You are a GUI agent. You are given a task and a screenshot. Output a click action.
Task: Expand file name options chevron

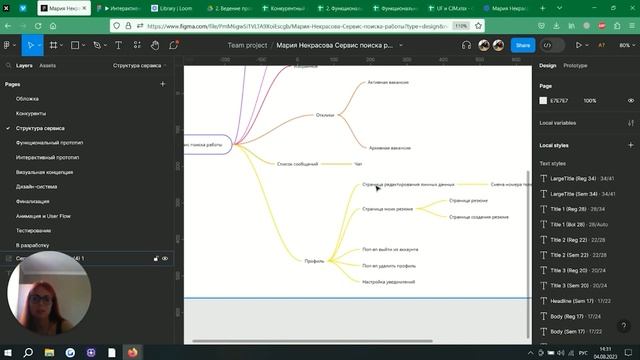point(401,45)
